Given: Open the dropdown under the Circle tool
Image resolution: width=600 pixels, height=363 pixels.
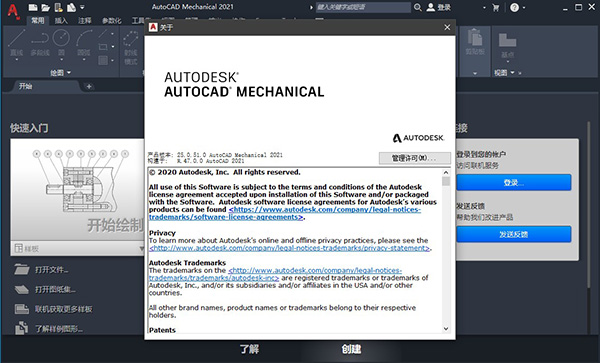Looking at the screenshot, I should click(x=61, y=60).
